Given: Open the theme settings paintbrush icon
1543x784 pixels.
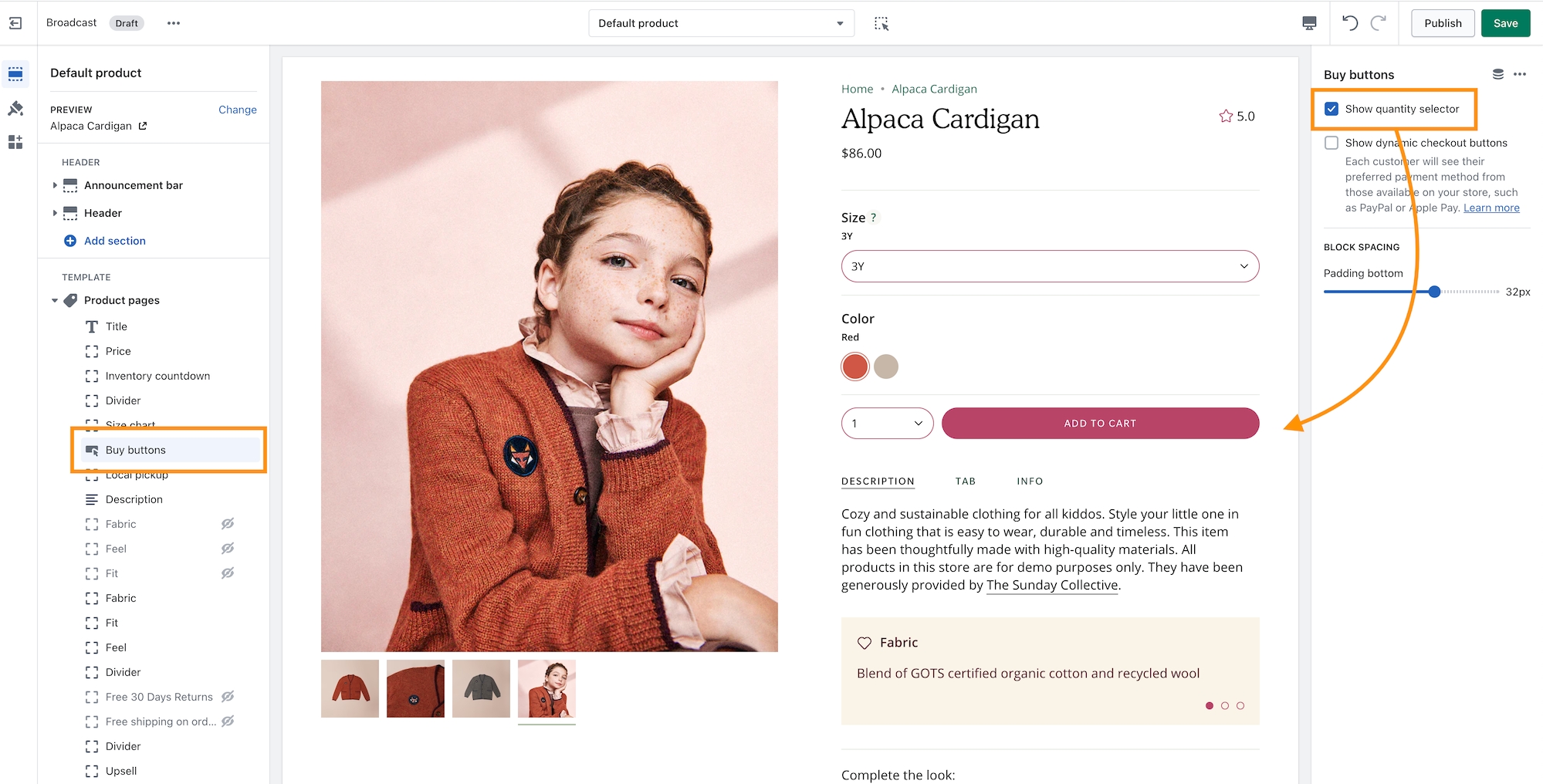Looking at the screenshot, I should point(15,109).
